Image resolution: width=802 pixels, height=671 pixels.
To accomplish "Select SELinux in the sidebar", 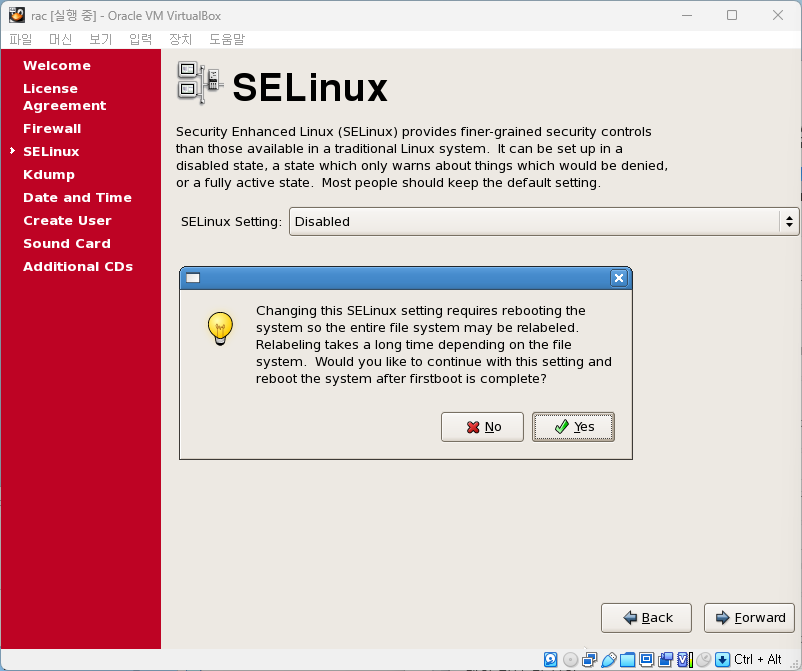I will [x=51, y=151].
